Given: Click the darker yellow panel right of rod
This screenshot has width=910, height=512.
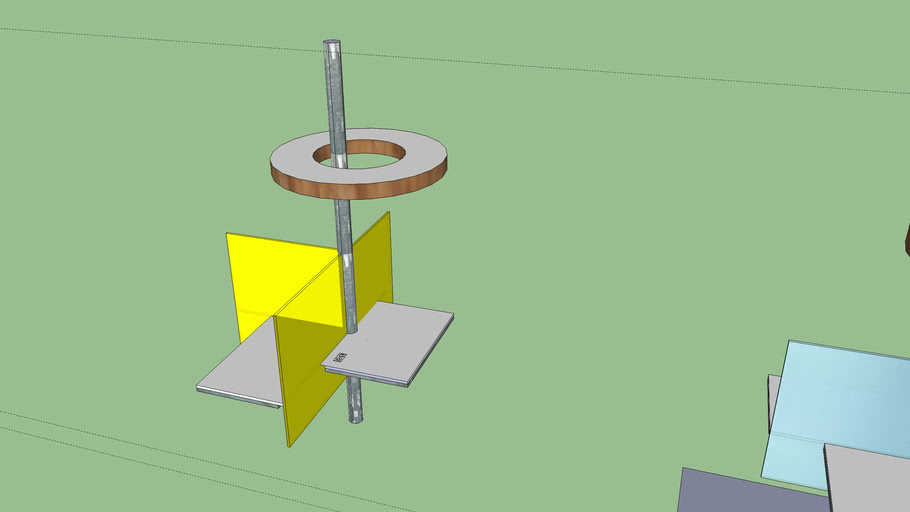Looking at the screenshot, I should point(375,265).
